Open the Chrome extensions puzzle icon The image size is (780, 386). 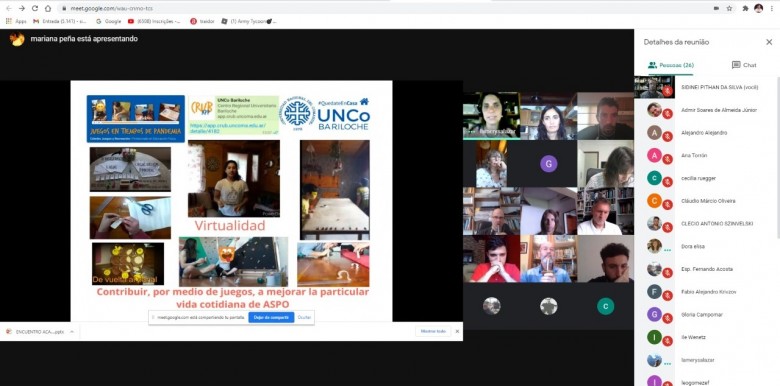pyautogui.click(x=745, y=8)
